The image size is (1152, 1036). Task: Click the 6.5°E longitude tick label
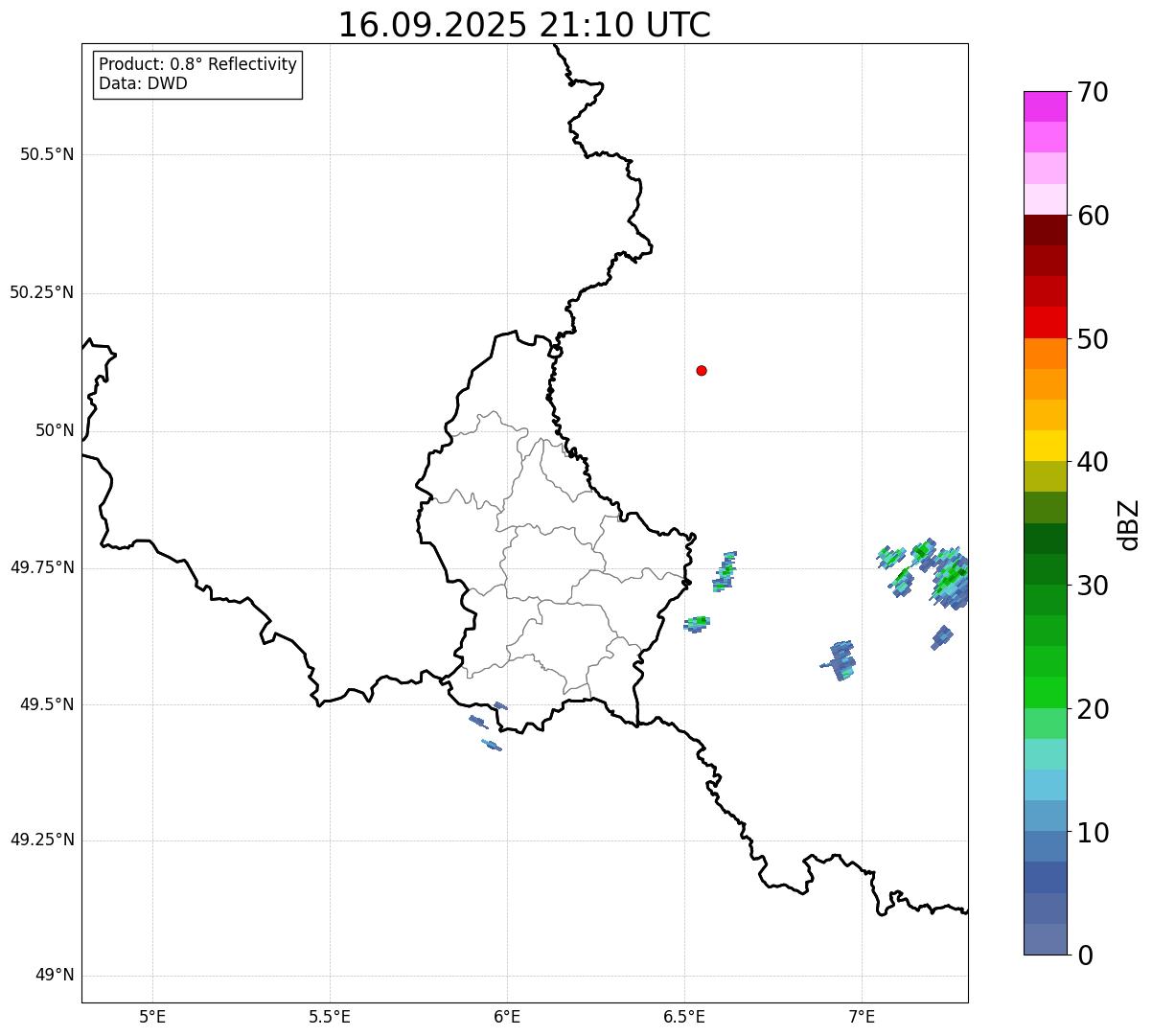click(x=684, y=1017)
